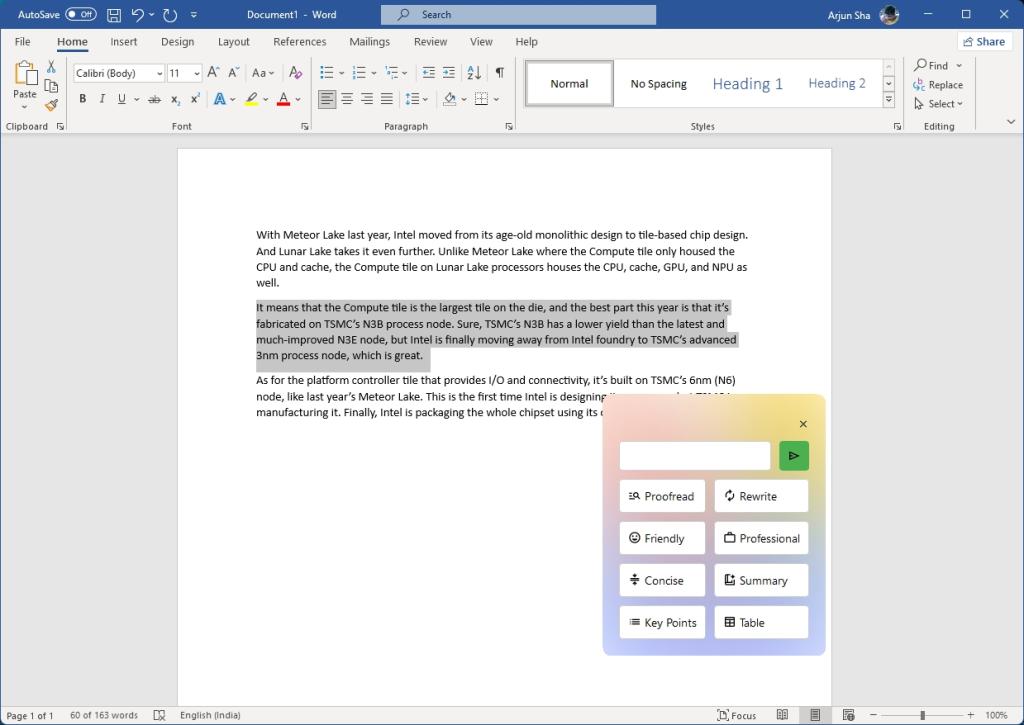Open the Borders dropdown arrow
Viewport: 1024px width, 725px height.
(496, 99)
